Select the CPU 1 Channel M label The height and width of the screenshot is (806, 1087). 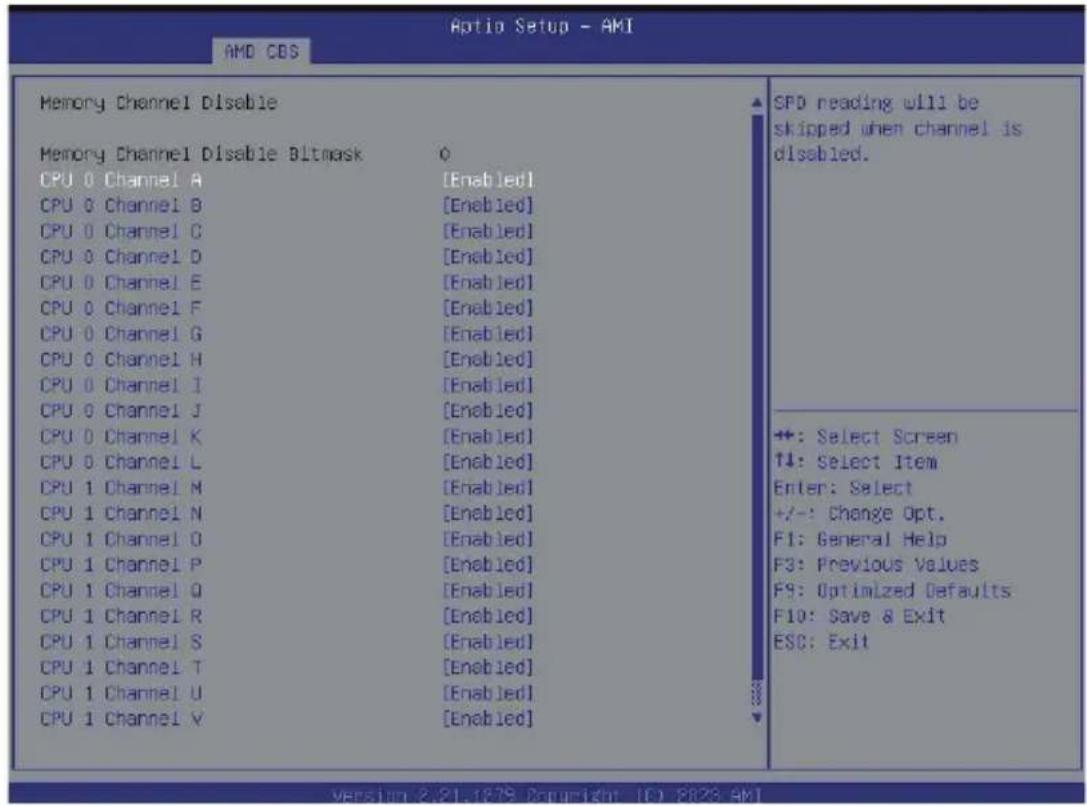tap(121, 488)
